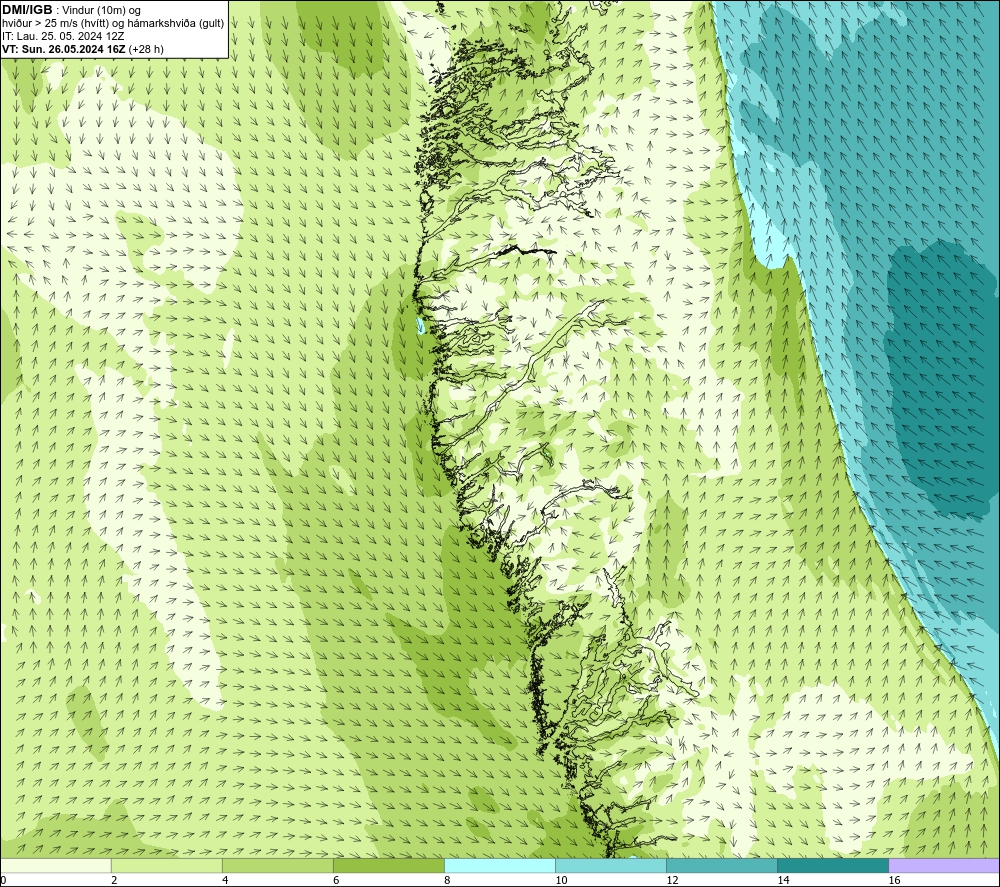Click the "IT: Lau. 25. 05. 2024 12Z" line
Viewport: 1000px width, 887px height.
click(63, 36)
